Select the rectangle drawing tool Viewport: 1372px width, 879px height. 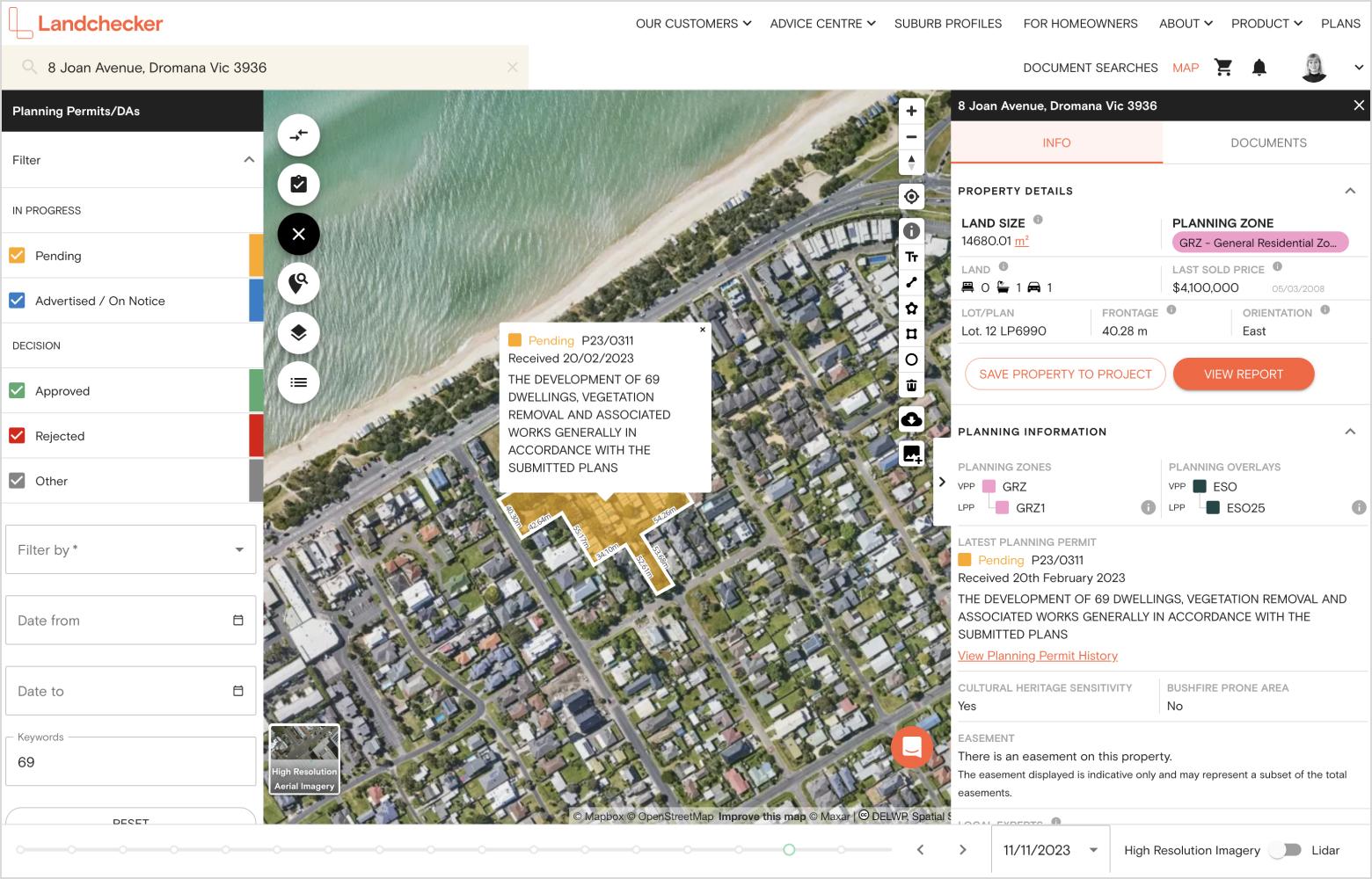pos(911,334)
